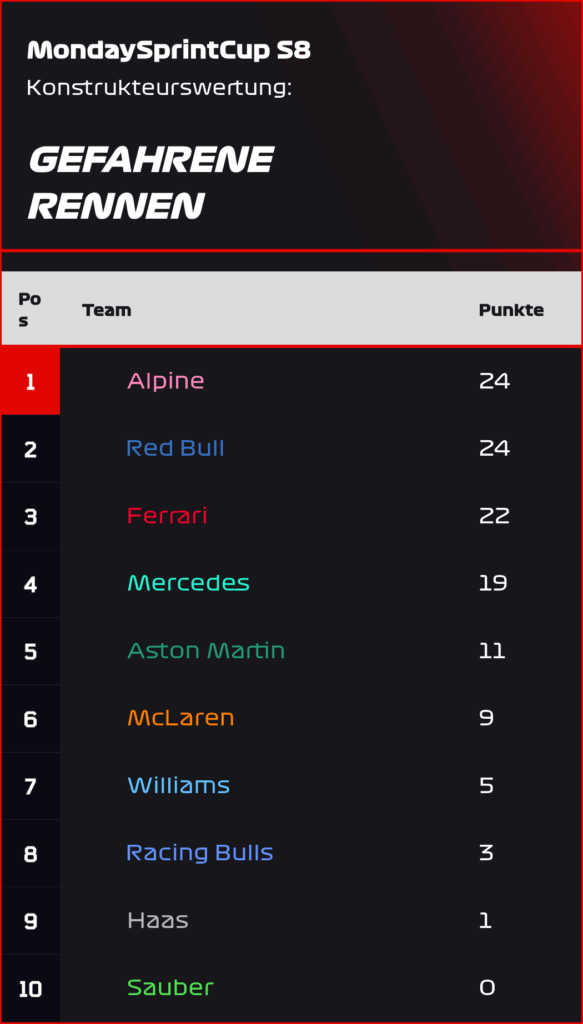The height and width of the screenshot is (1024, 583).
Task: Select Aston Martin in standings
Action: (206, 650)
